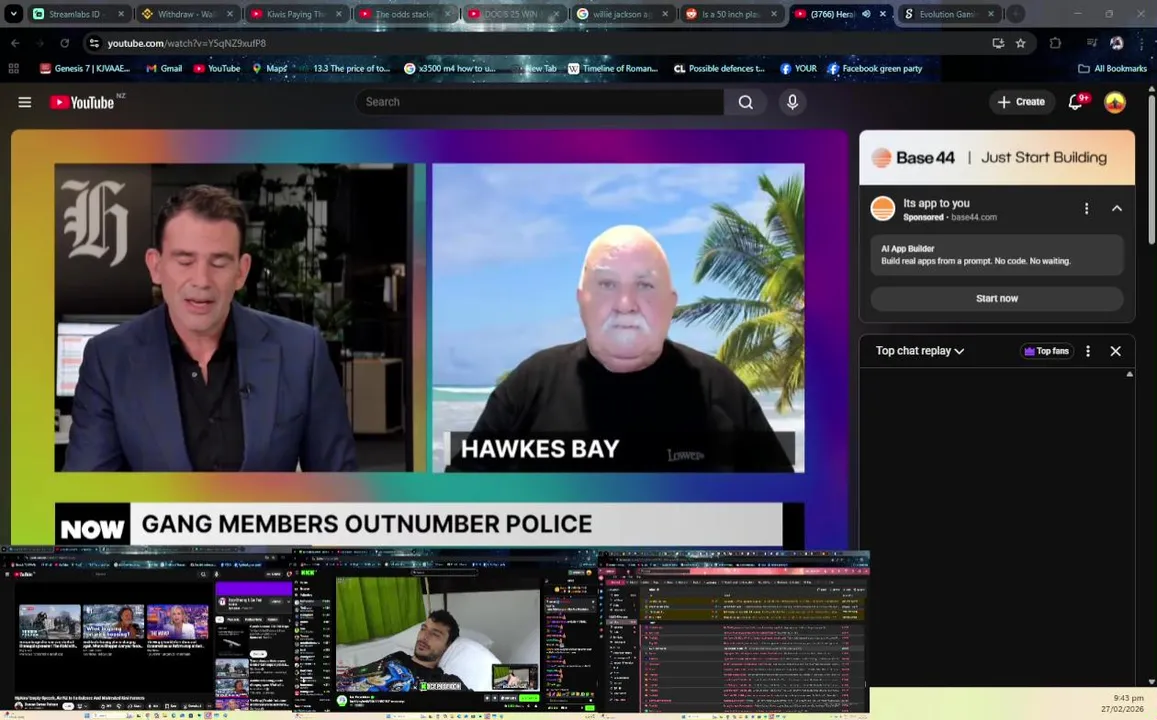Viewport: 1157px width, 720px height.
Task: Switch to the 'DOGS 25 WIN' tab
Action: (511, 14)
